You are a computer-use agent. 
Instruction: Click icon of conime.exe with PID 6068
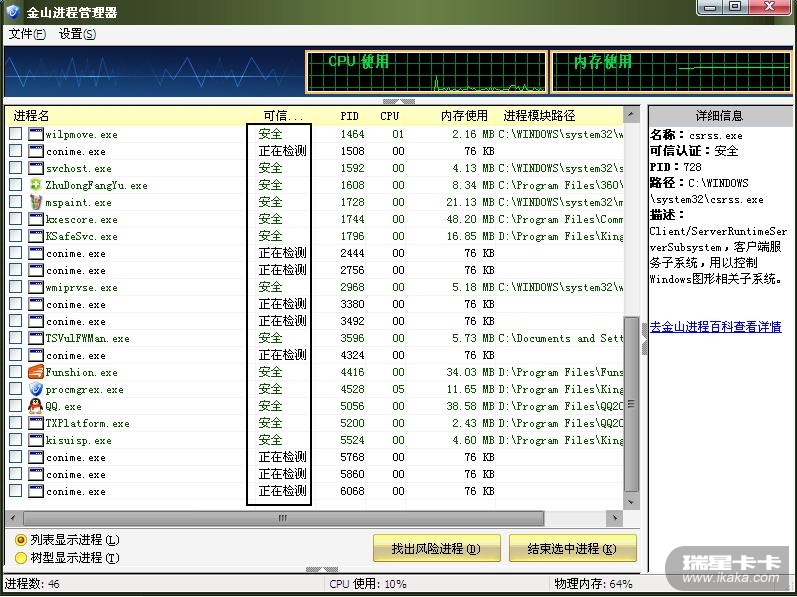pyautogui.click(x=36, y=491)
